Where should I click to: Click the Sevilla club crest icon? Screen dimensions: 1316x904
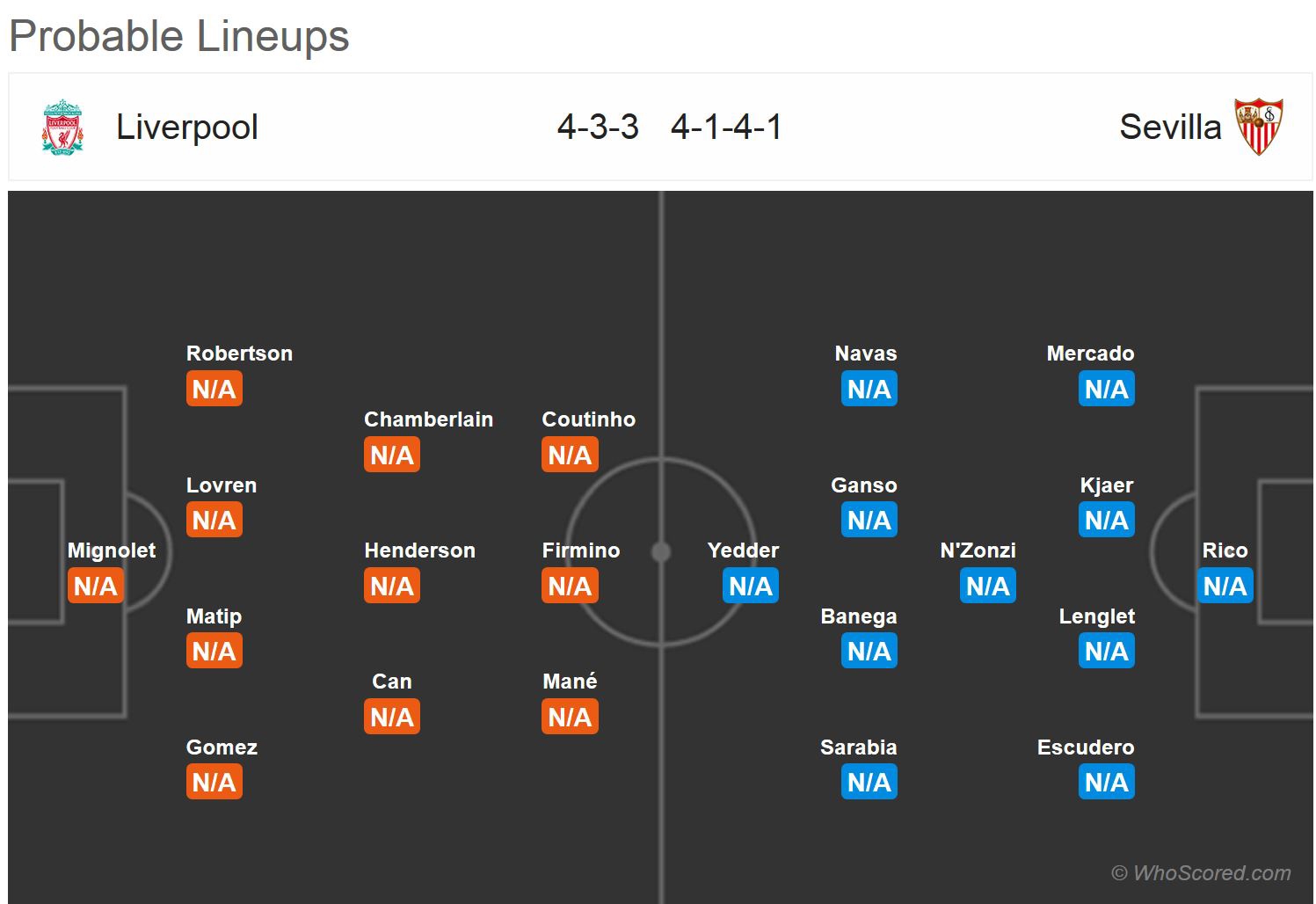(x=1259, y=127)
